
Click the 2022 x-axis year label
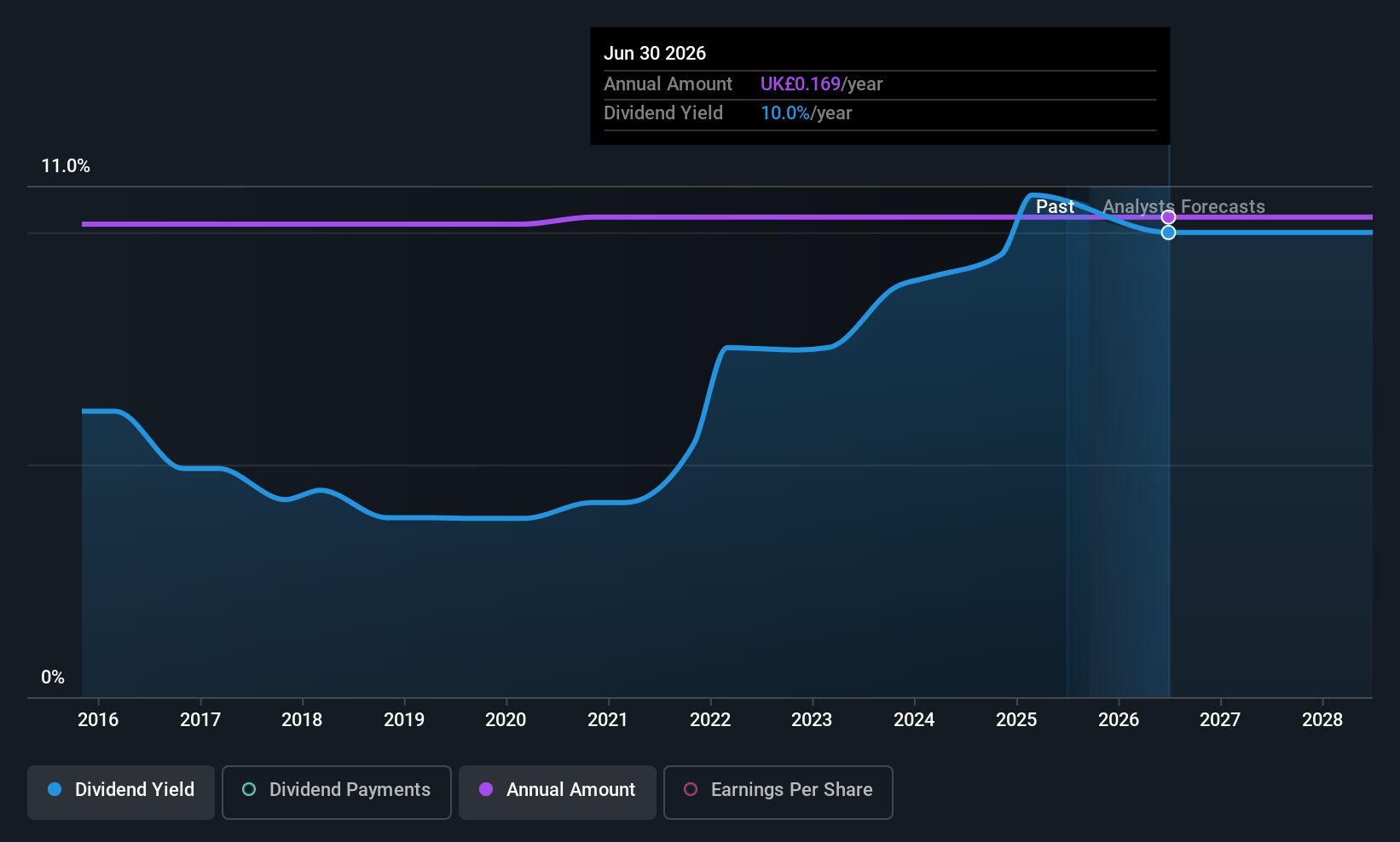(x=710, y=720)
